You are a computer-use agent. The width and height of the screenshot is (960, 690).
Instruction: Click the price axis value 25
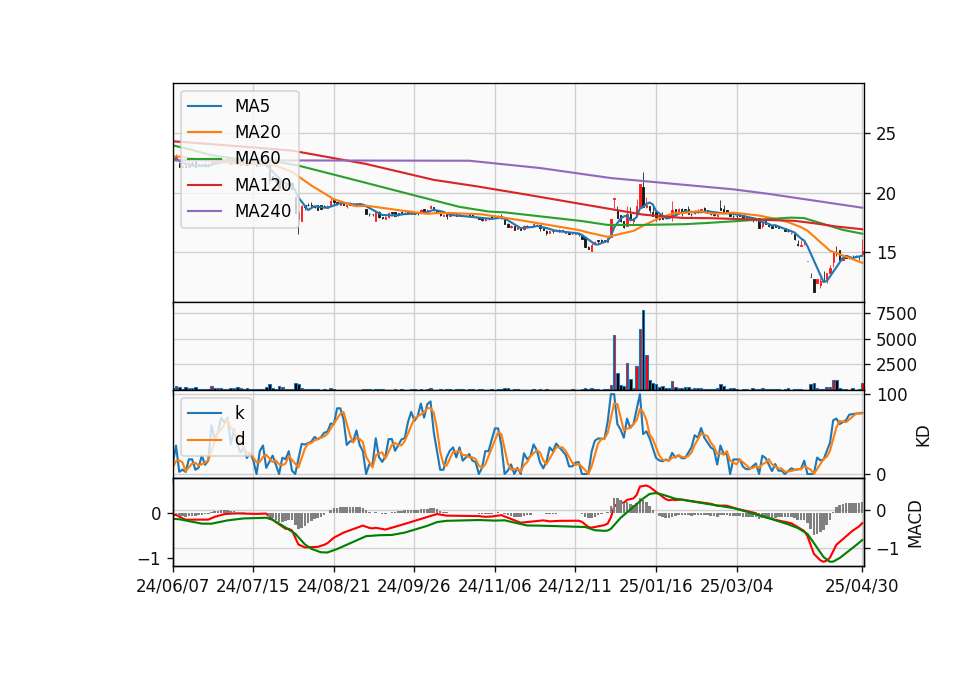[885, 134]
